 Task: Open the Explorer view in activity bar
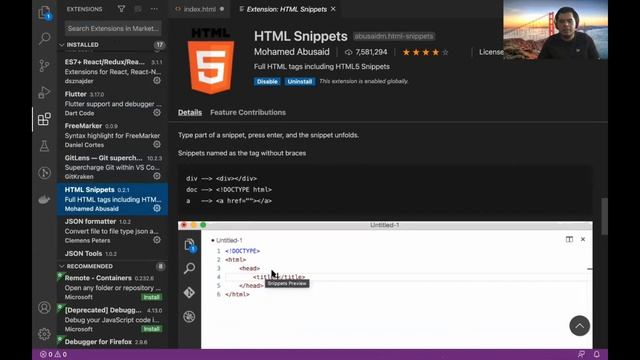pos(44,13)
